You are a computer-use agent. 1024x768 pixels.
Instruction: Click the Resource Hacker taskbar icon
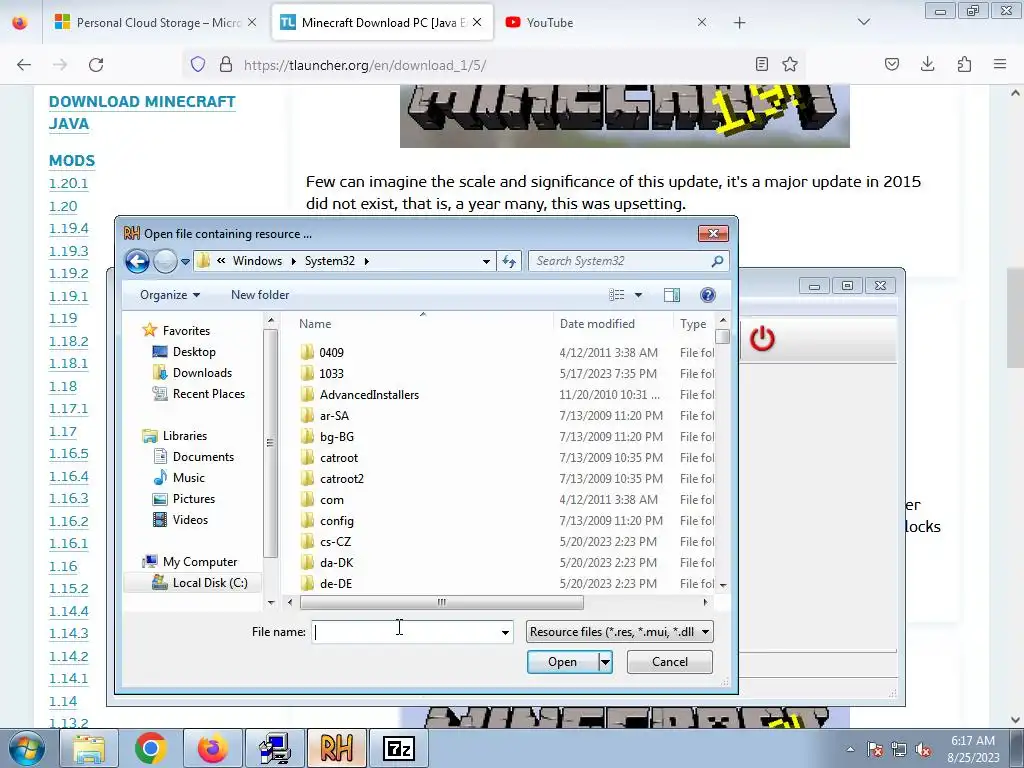pyautogui.click(x=337, y=748)
